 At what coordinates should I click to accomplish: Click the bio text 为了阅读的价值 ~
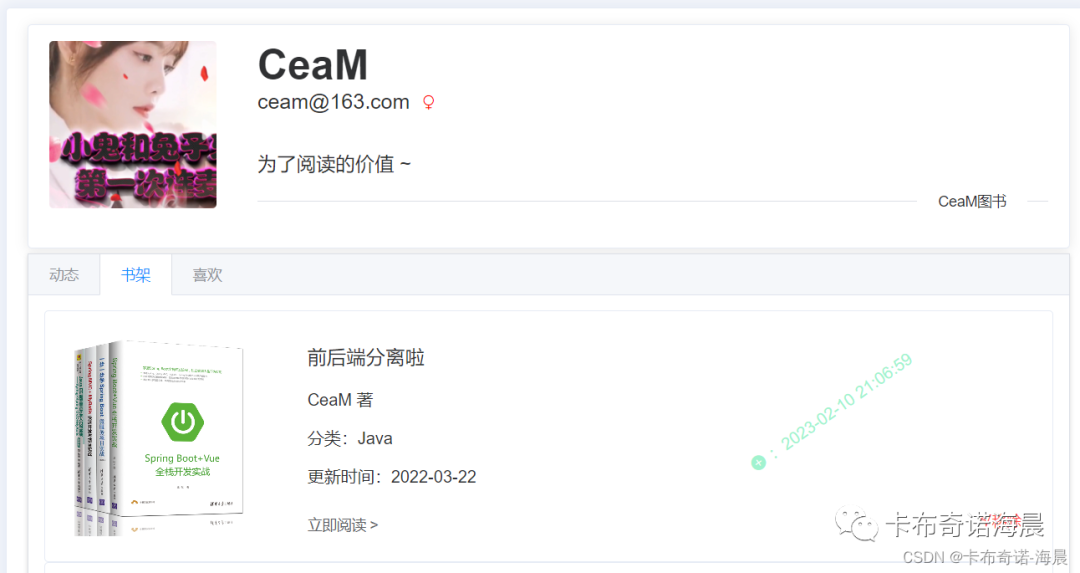(x=334, y=164)
